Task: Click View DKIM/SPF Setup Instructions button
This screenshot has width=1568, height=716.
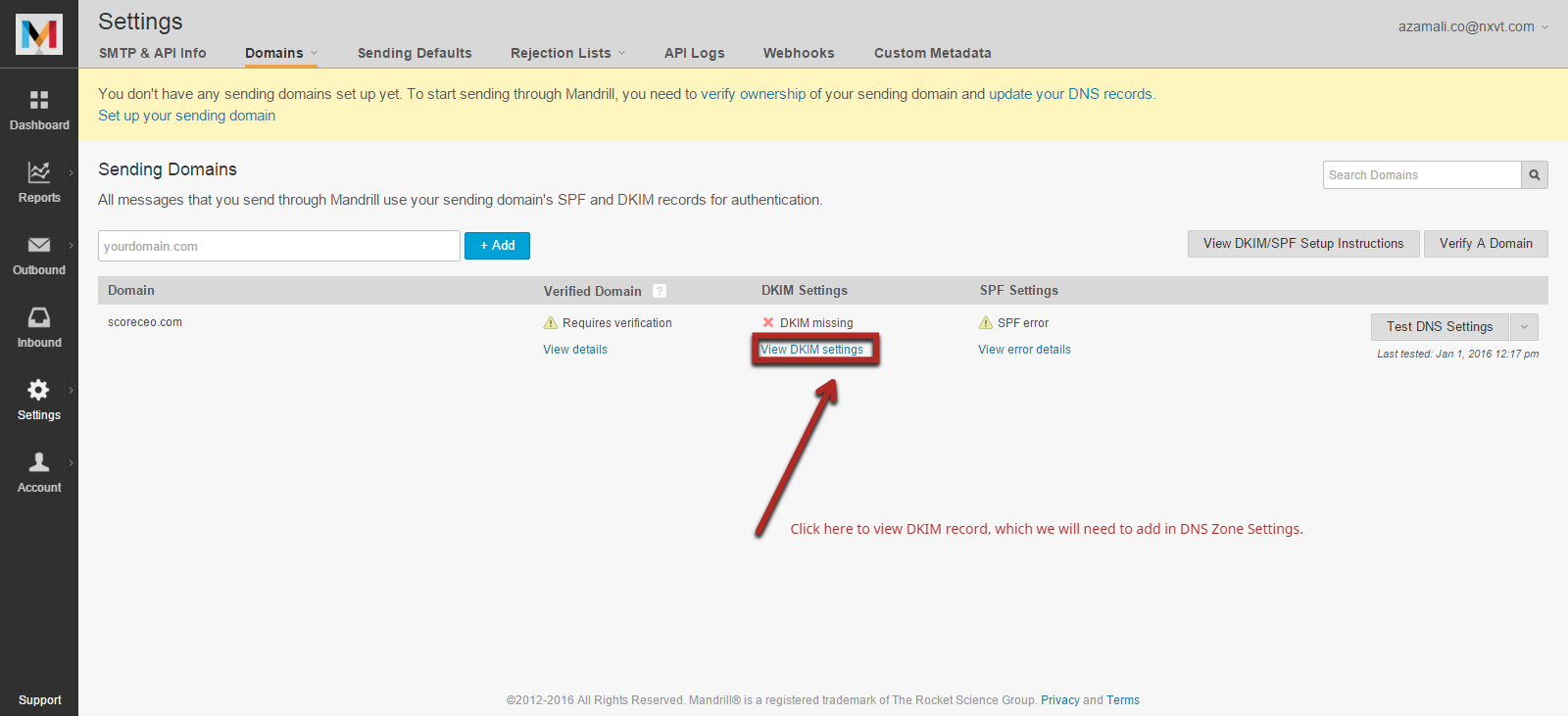Action: tap(1303, 244)
